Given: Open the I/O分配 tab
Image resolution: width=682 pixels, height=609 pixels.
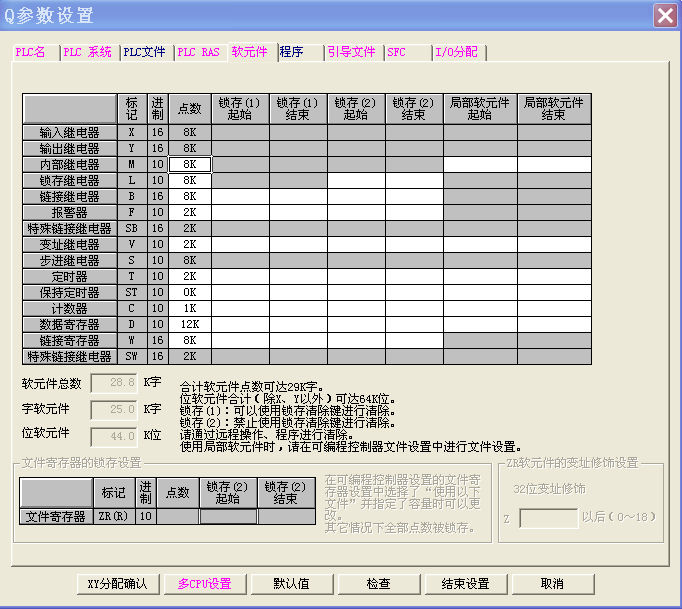Looking at the screenshot, I should [x=457, y=52].
